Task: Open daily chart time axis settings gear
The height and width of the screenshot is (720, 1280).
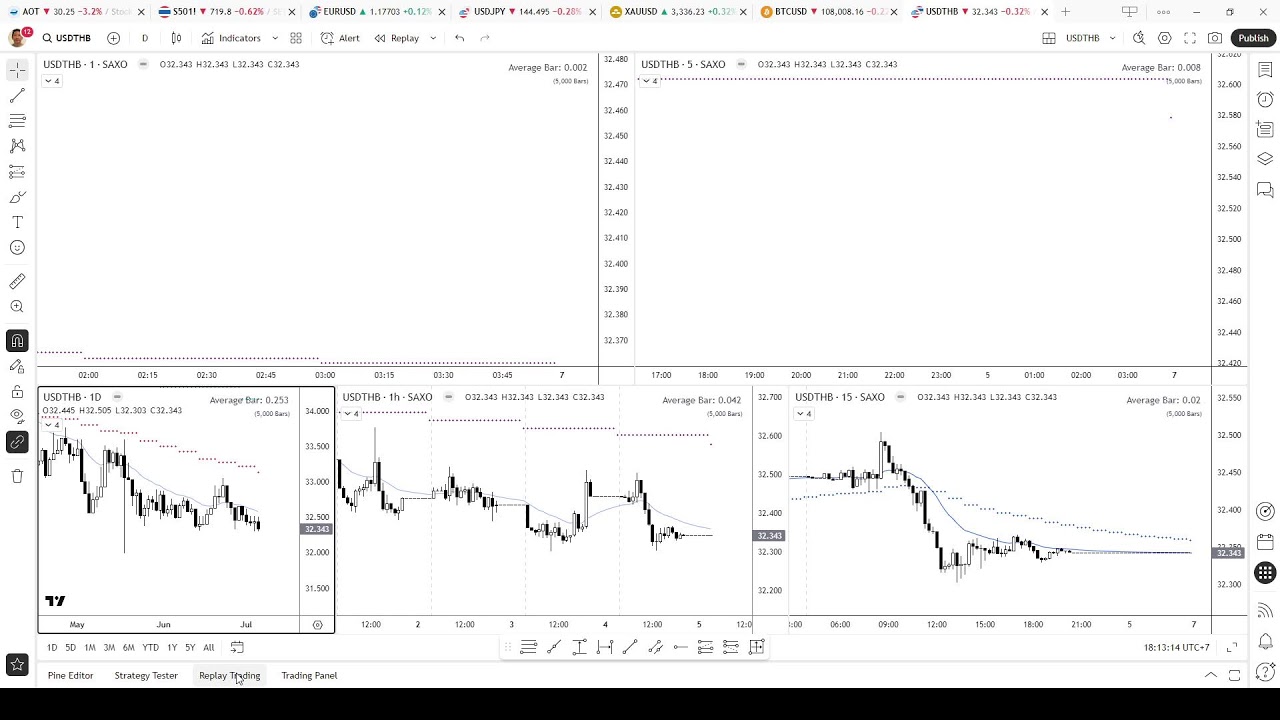Action: point(317,624)
